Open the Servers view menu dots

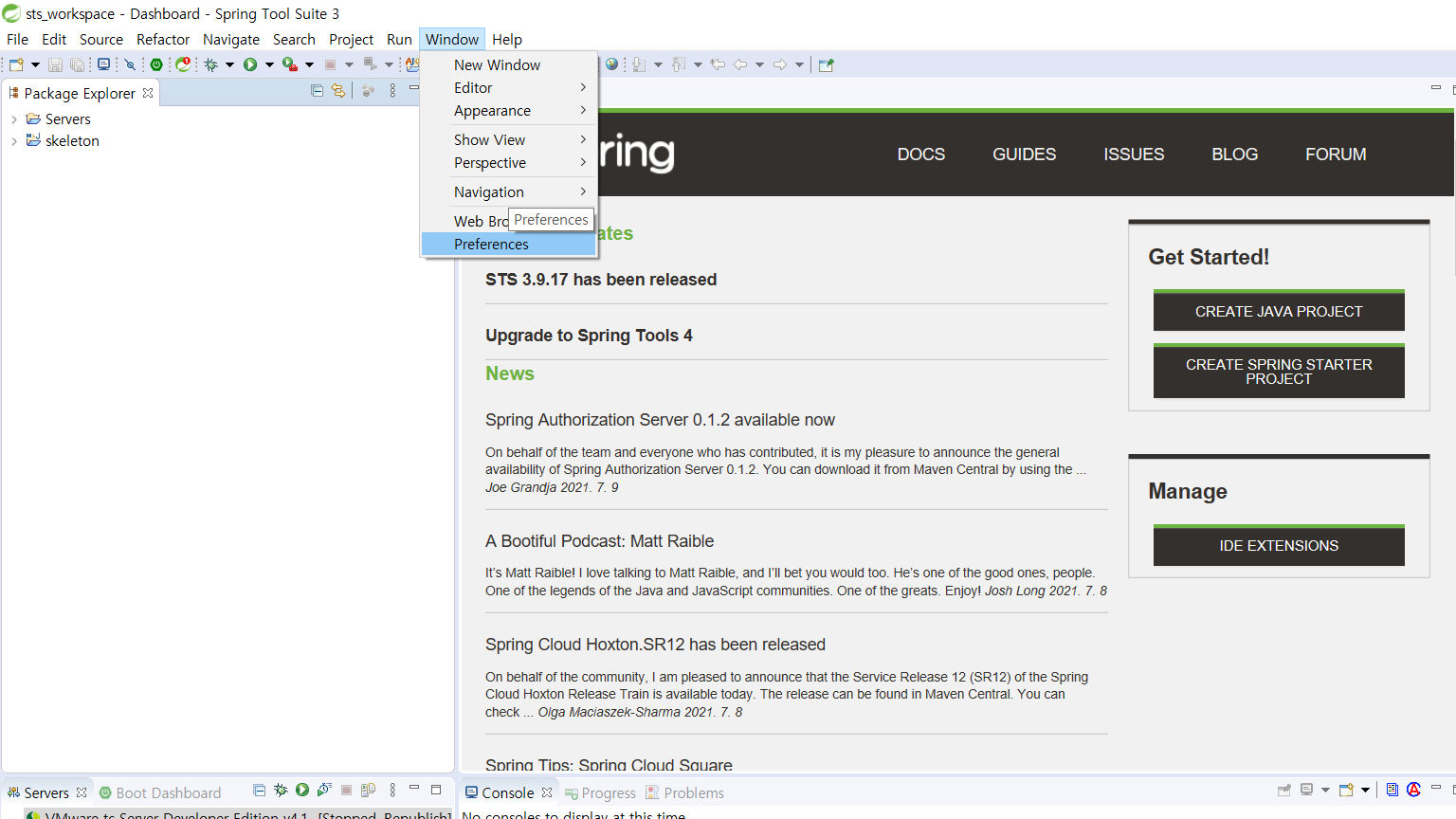392,790
